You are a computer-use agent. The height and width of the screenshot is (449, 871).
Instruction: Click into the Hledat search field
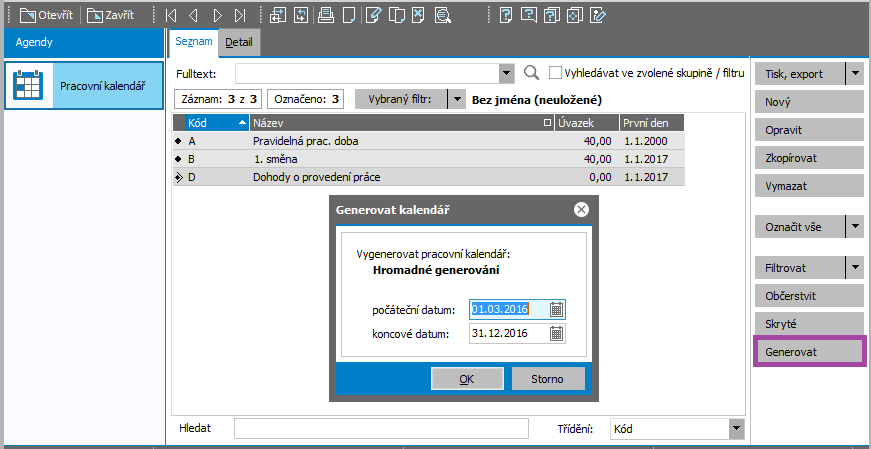click(381, 429)
